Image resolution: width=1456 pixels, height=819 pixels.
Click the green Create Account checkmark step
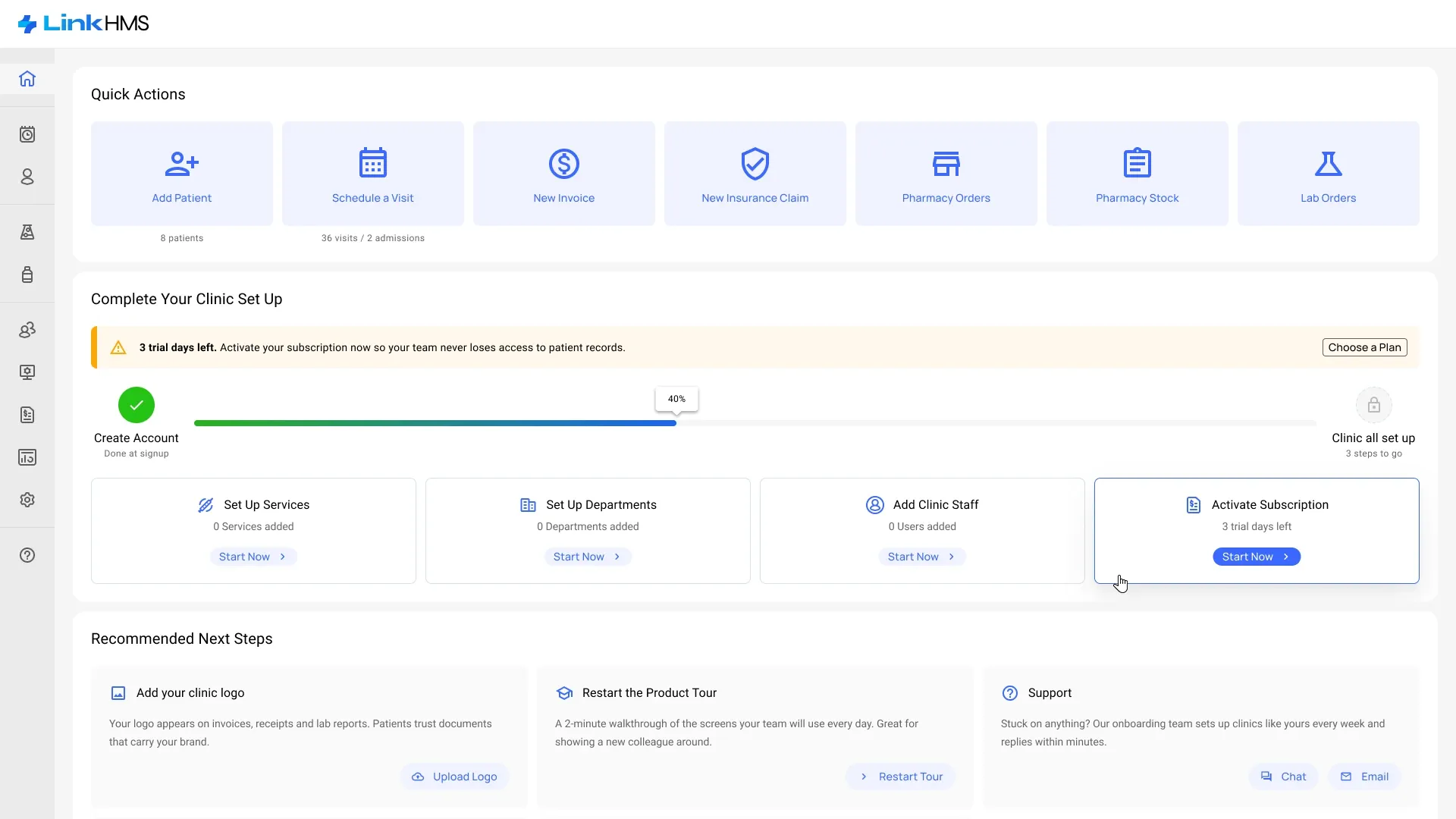pyautogui.click(x=136, y=405)
